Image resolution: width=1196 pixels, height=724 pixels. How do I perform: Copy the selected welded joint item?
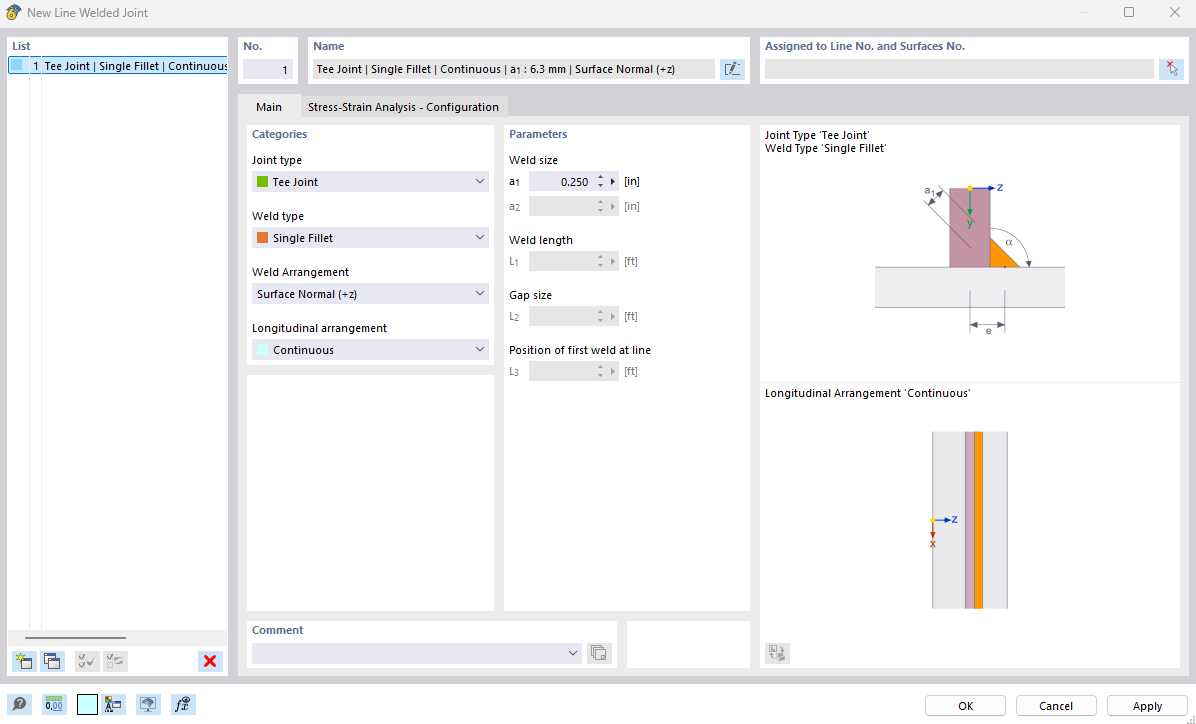53,661
